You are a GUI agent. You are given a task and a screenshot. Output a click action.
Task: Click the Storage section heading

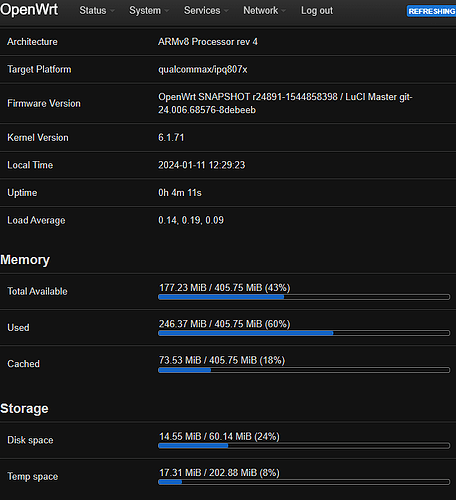(x=24, y=408)
